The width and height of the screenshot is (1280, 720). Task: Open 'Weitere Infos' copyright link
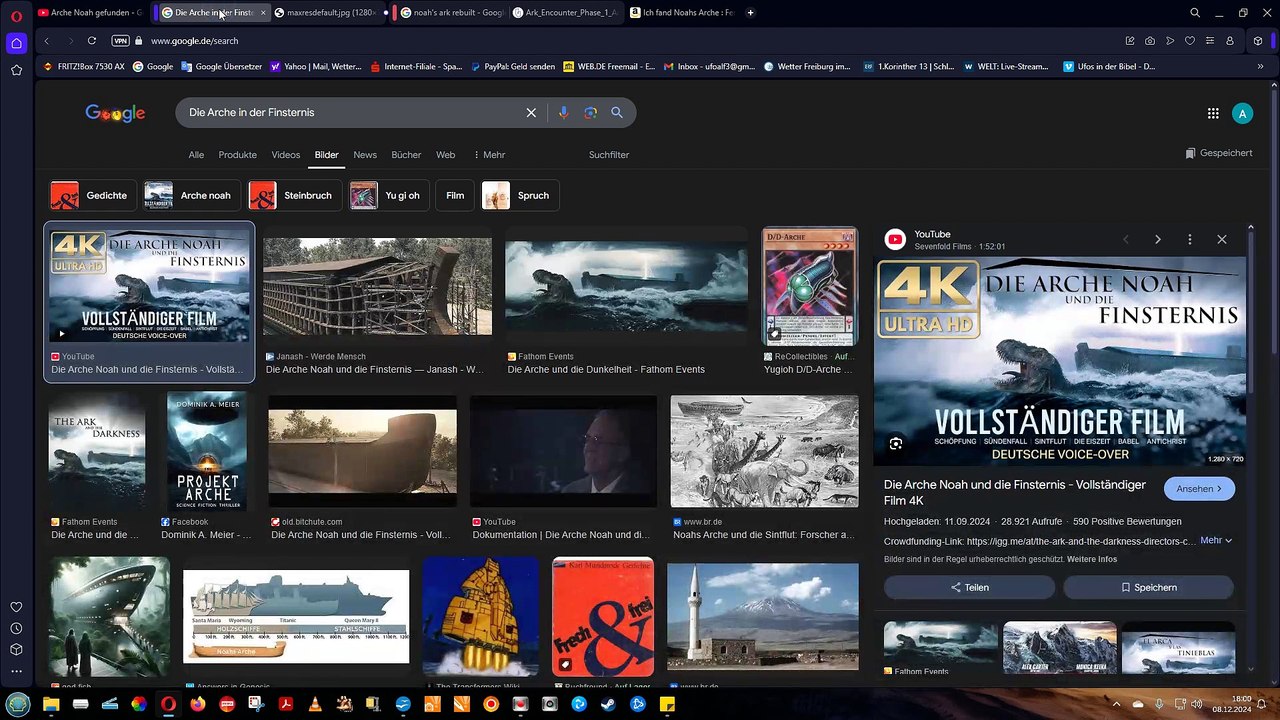tap(1092, 559)
